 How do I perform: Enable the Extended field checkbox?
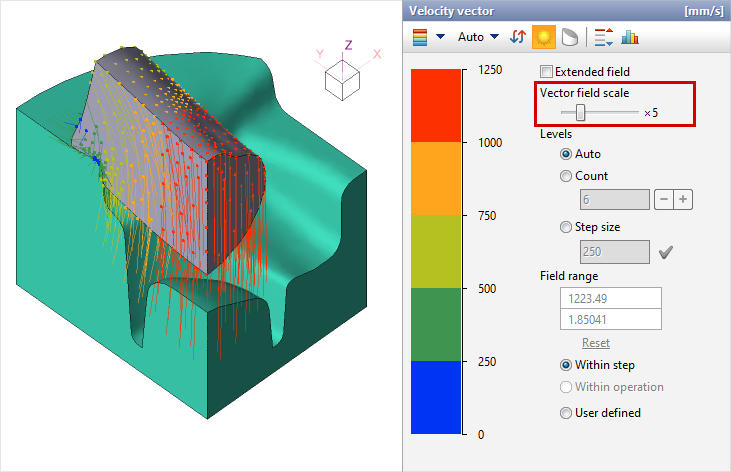[547, 71]
